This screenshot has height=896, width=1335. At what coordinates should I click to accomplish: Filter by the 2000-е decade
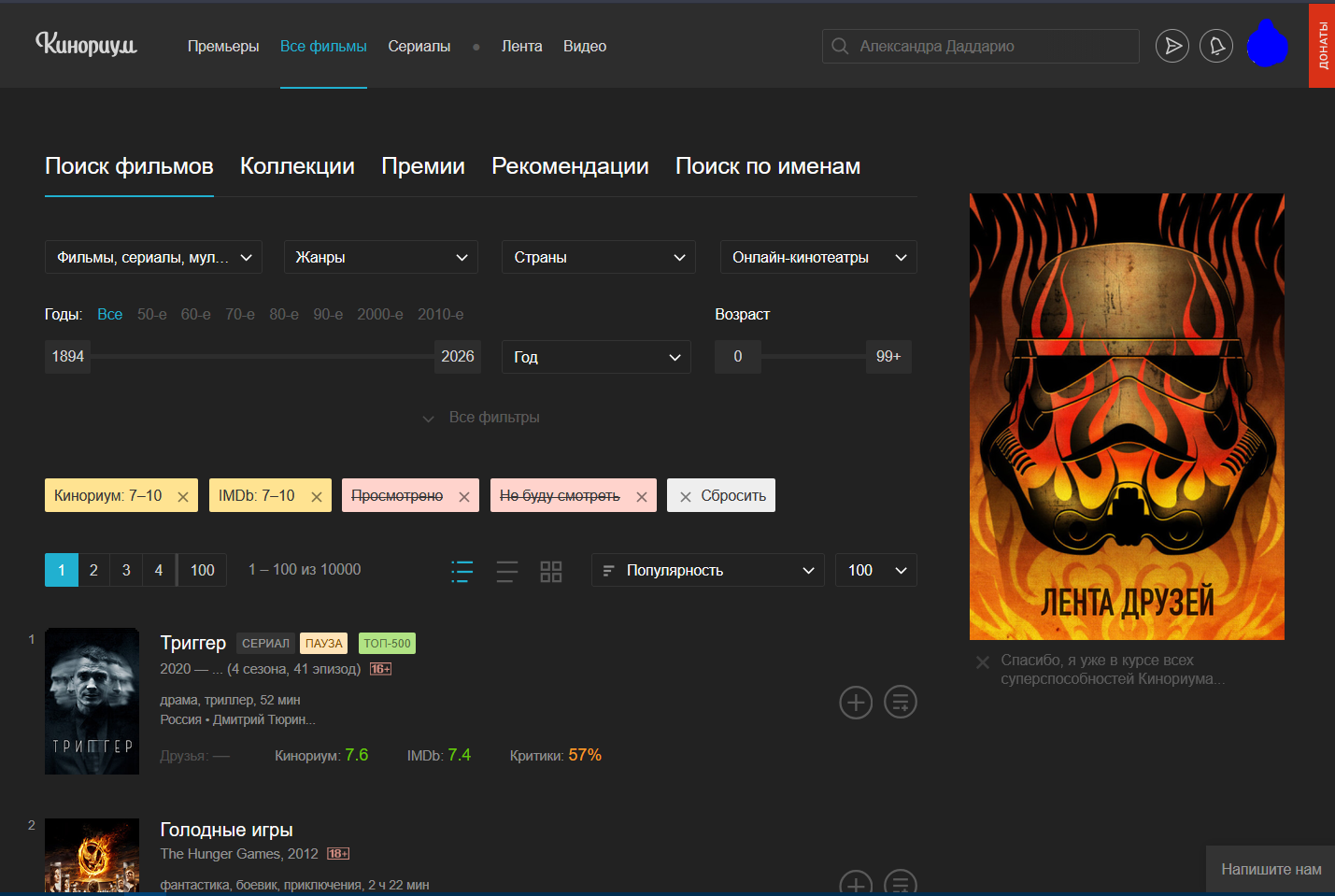click(380, 314)
